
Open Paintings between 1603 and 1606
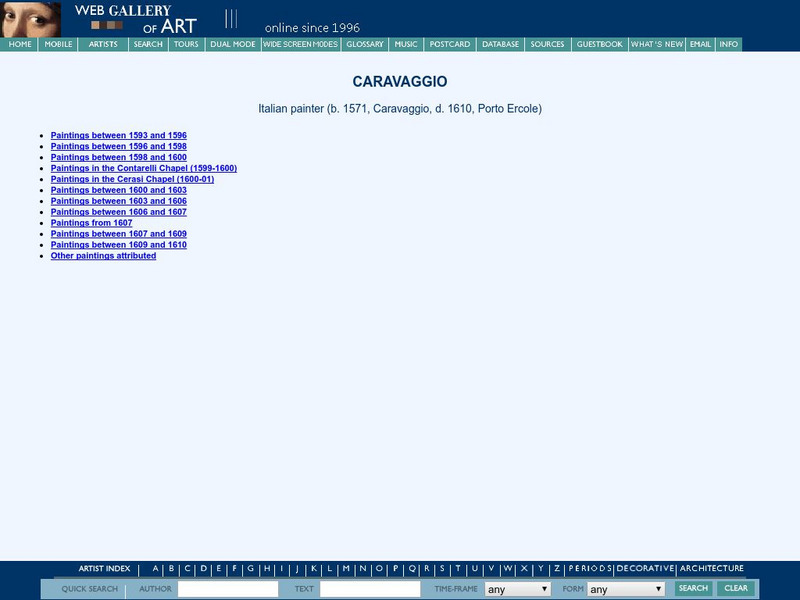coord(118,201)
